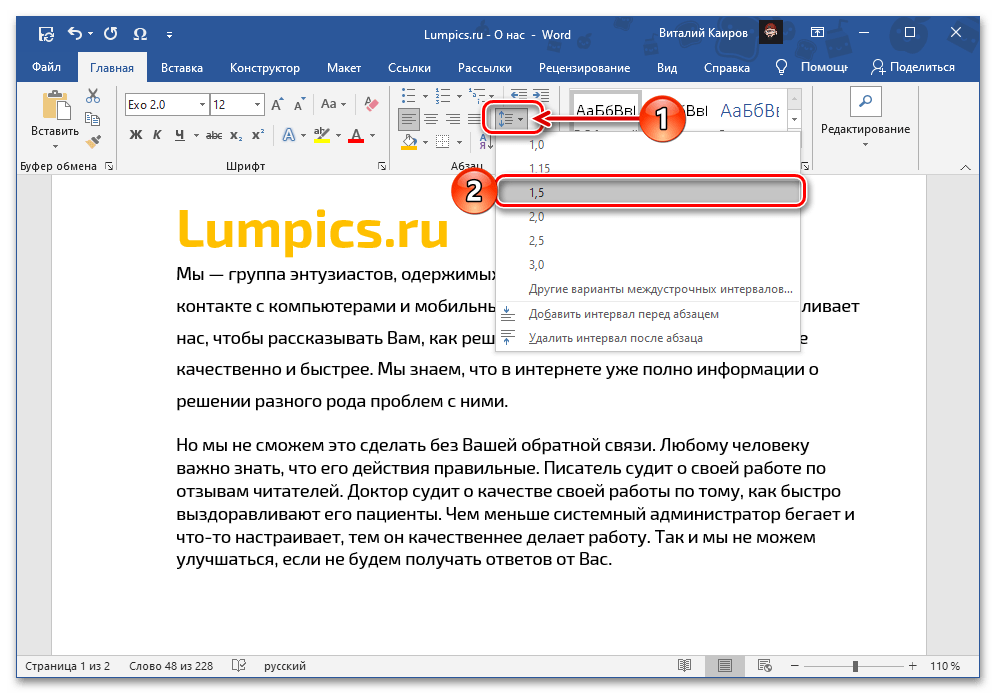996x694 pixels.
Task: Click the Clear Formatting eraser icon
Action: coord(372,104)
